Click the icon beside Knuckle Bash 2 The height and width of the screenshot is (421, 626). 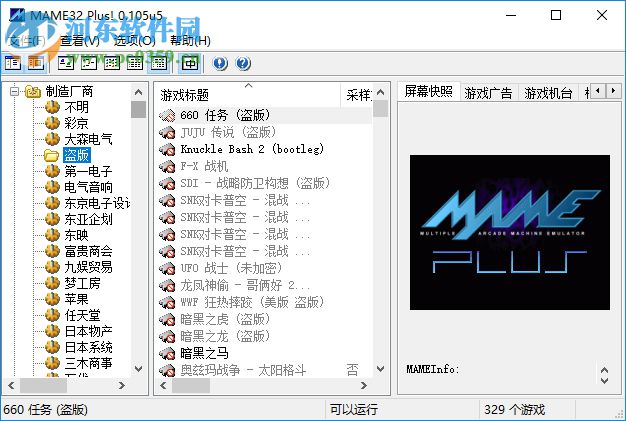click(167, 150)
